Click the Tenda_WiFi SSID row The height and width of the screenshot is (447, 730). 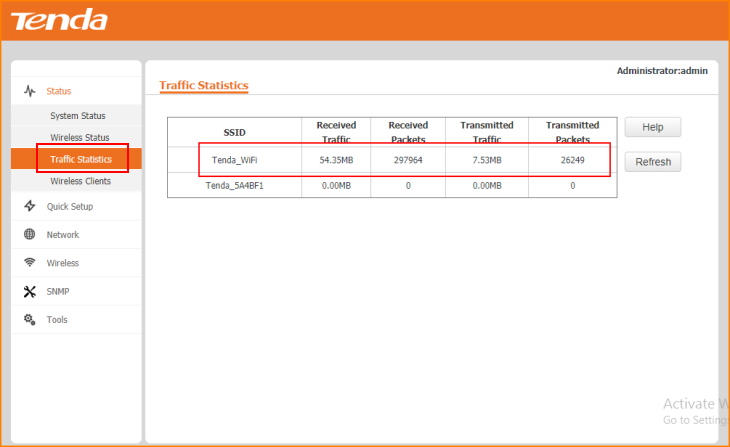tap(234, 160)
